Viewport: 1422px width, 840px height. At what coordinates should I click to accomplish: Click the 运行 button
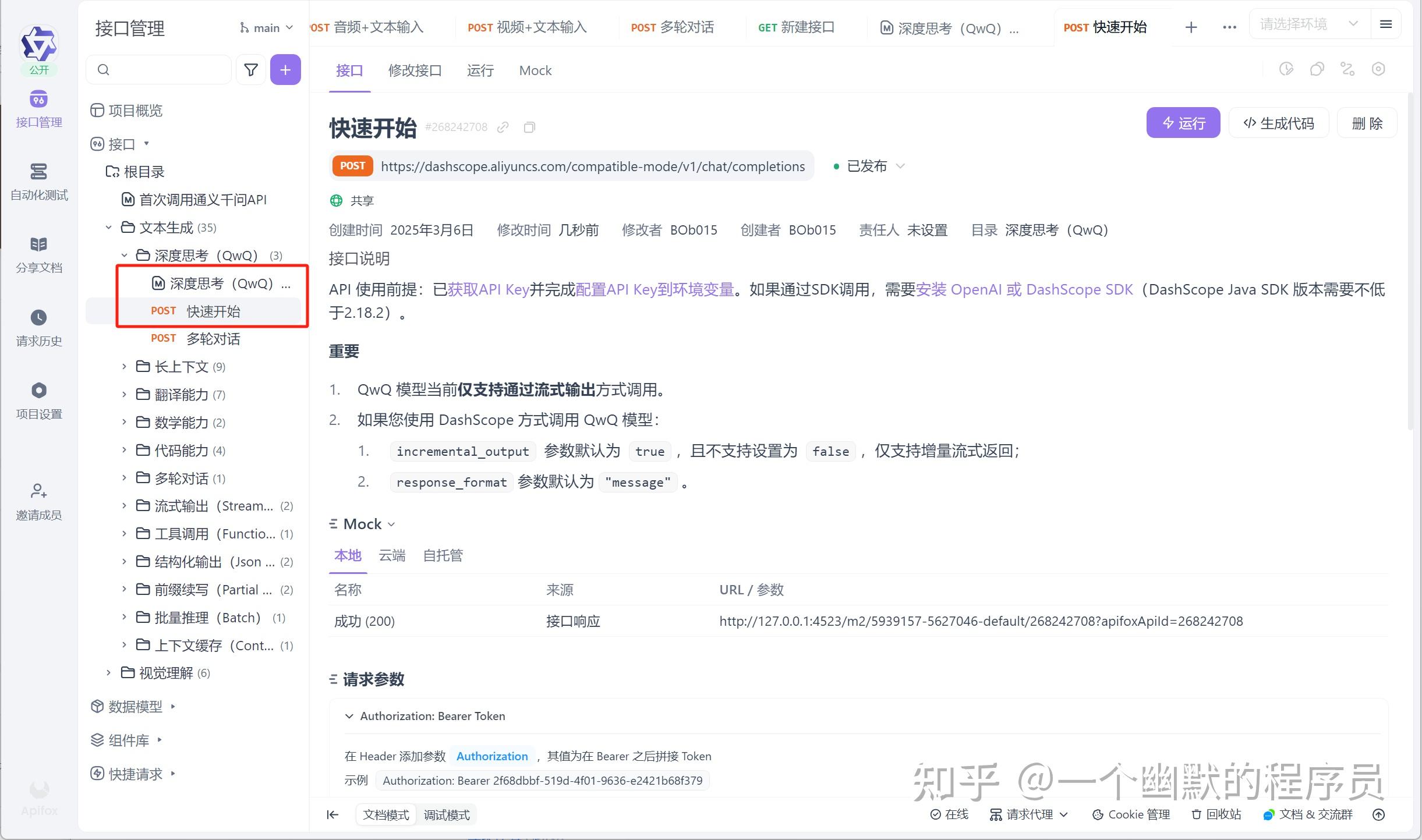click(1183, 122)
